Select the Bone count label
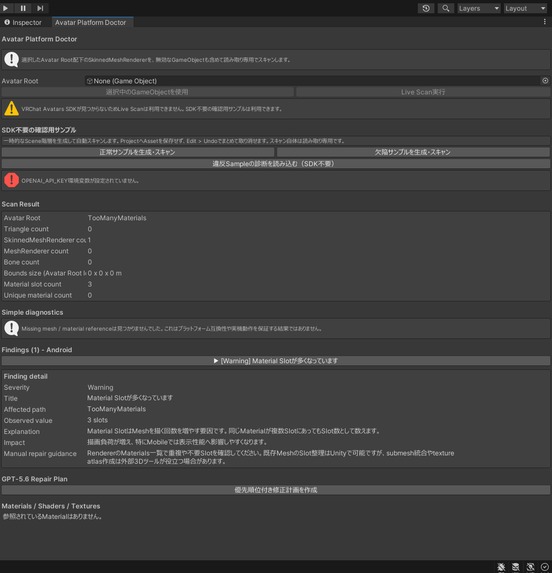 22,262
